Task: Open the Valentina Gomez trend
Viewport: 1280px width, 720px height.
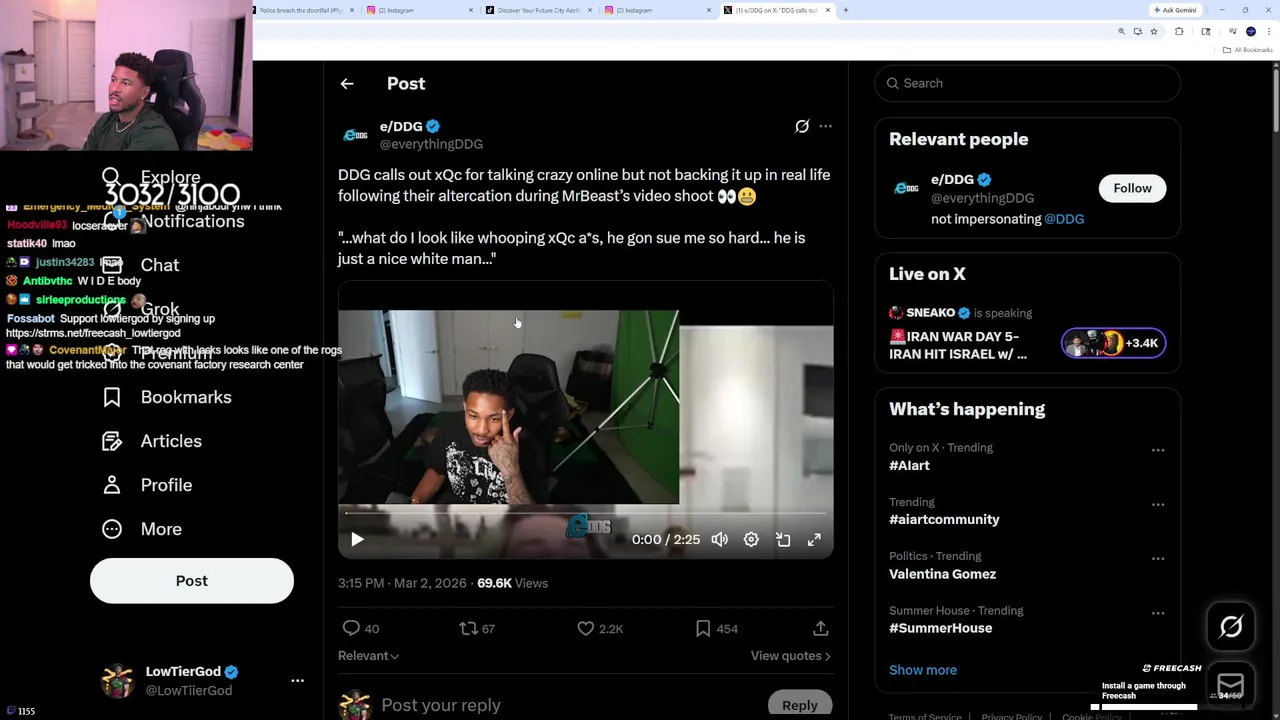Action: coord(942,574)
